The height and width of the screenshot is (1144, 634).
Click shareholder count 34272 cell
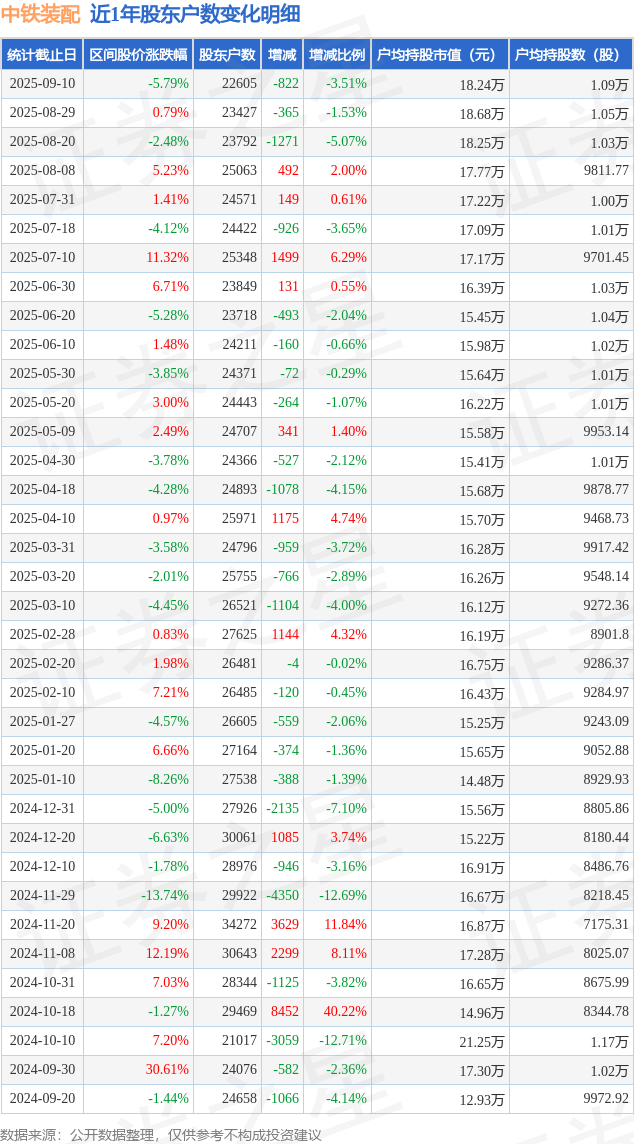click(242, 925)
